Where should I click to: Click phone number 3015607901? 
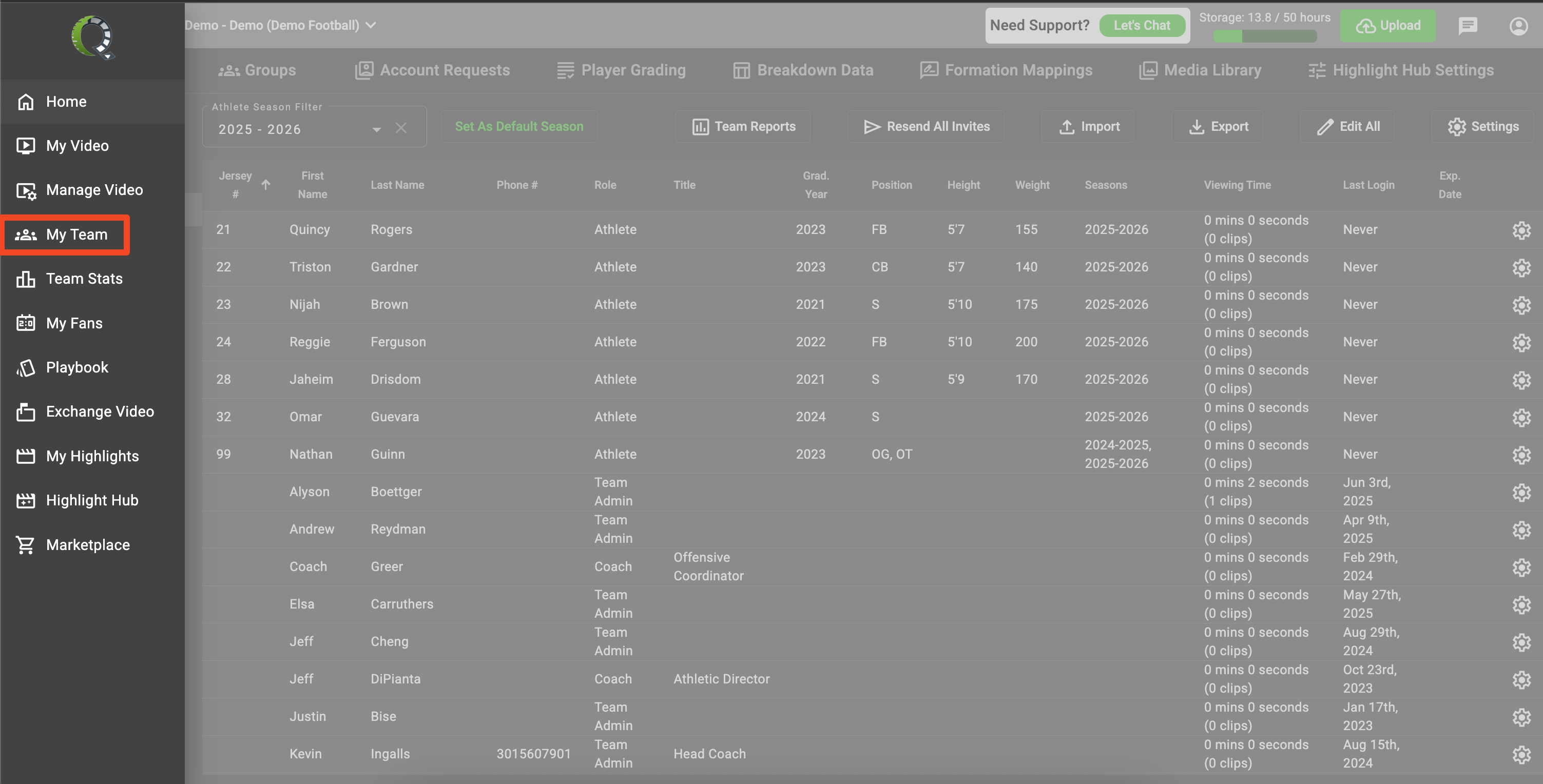pyautogui.click(x=533, y=754)
